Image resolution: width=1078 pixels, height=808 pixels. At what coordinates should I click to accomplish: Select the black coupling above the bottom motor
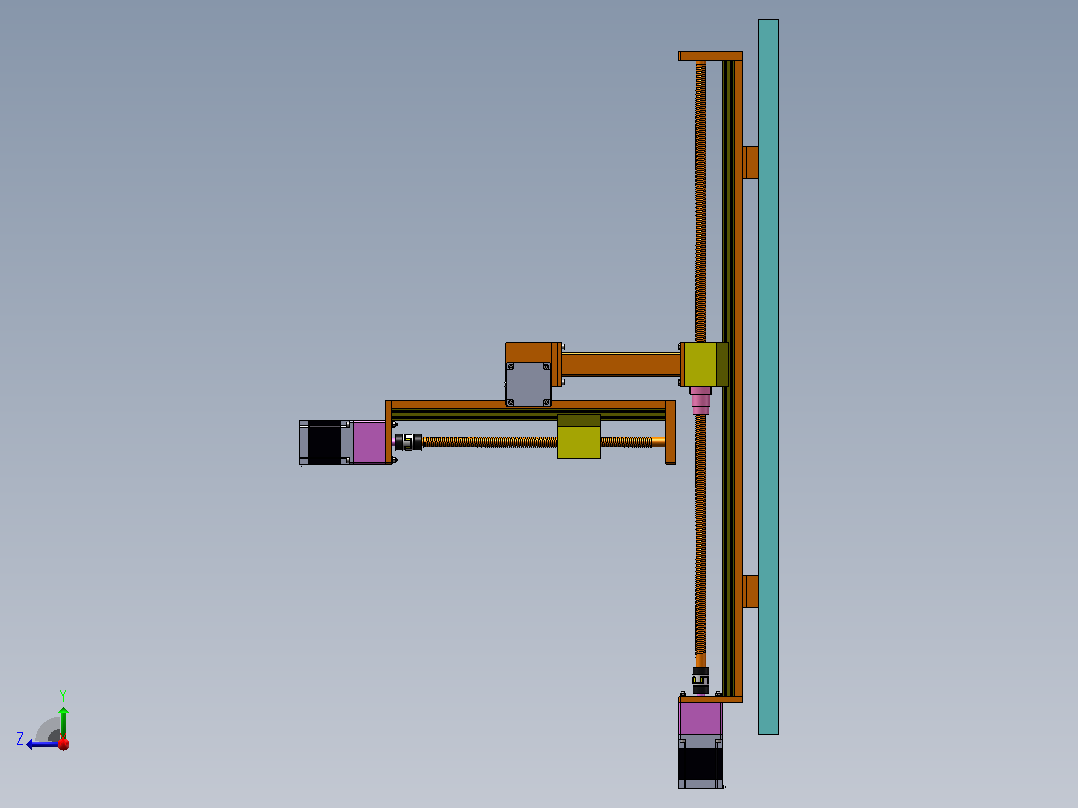click(x=701, y=681)
